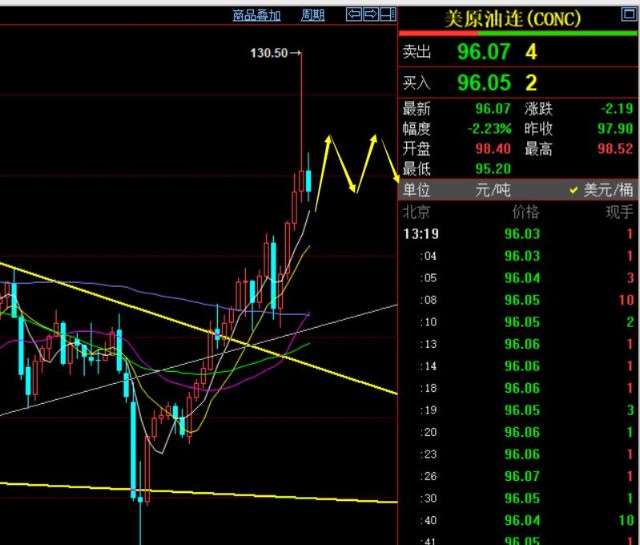Image resolution: width=640 pixels, height=545 pixels.
Task: Select the 13:19 tick row
Action: 518,234
